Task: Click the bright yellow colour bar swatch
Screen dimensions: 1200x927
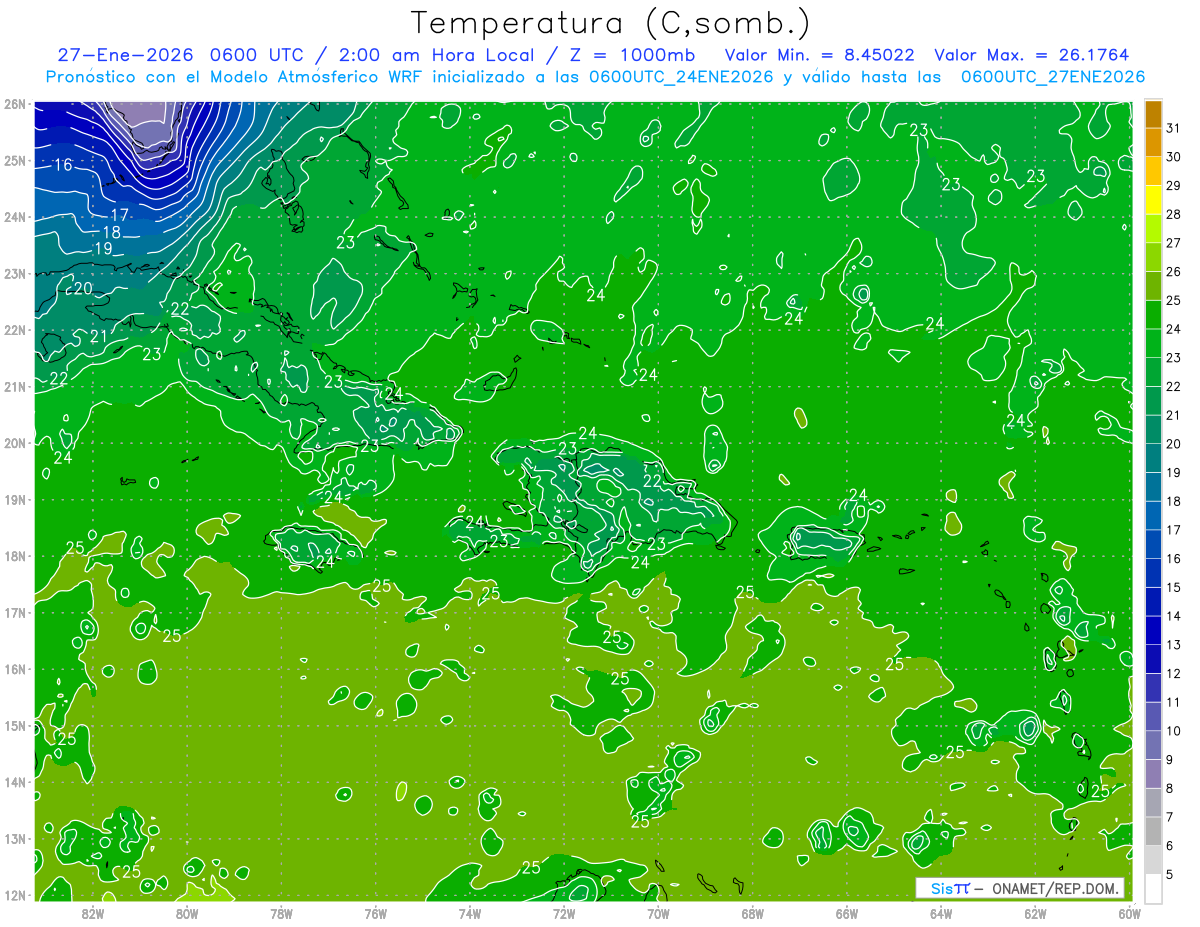Action: coord(1153,200)
